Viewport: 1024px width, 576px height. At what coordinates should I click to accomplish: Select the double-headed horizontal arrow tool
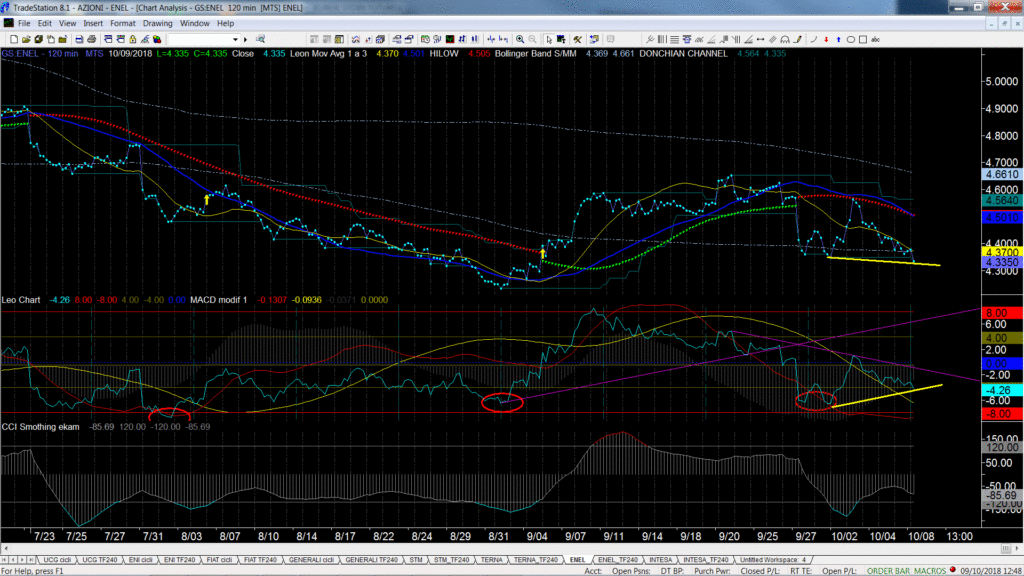(761, 39)
